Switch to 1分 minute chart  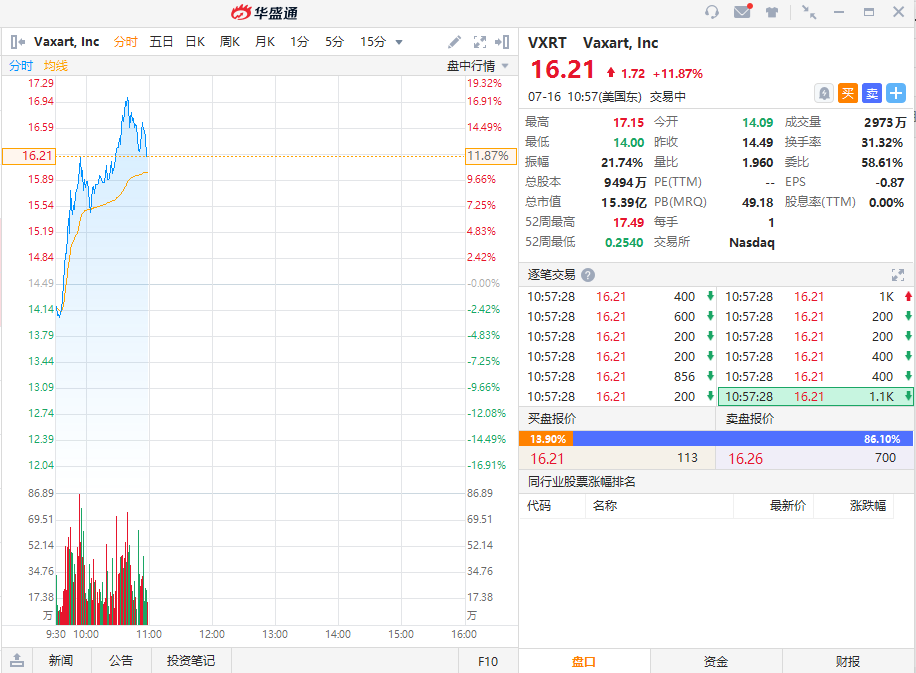(299, 42)
